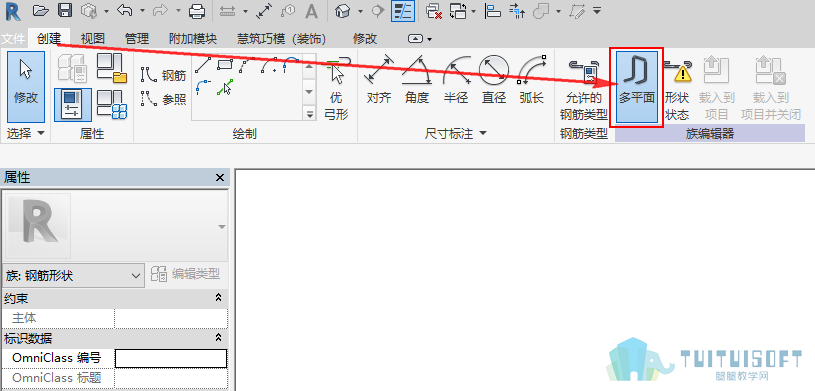
Task: Open dropdown beside the 3D View icon
Action: [360, 11]
